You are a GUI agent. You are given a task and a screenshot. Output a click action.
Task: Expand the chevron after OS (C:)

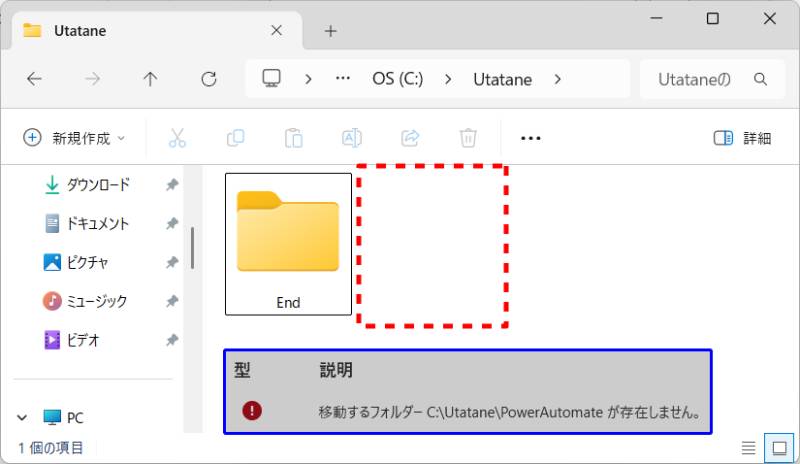click(x=448, y=79)
